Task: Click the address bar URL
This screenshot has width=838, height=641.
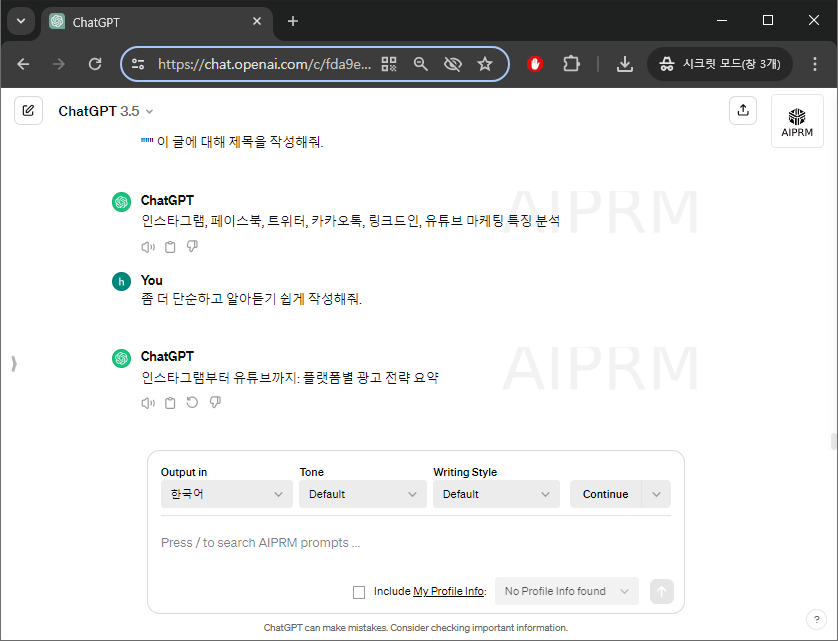Action: (264, 64)
